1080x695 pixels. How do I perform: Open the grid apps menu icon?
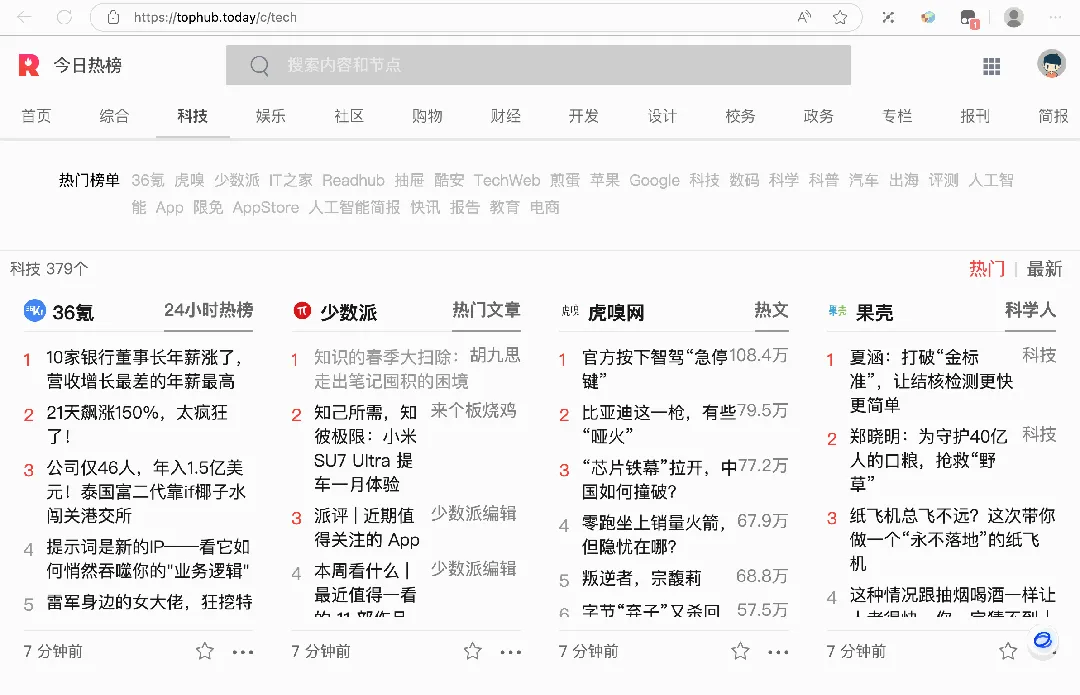point(991,66)
